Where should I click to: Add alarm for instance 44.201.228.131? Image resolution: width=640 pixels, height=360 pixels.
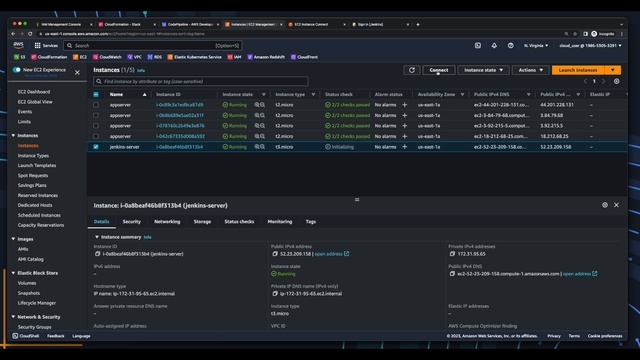404,105
